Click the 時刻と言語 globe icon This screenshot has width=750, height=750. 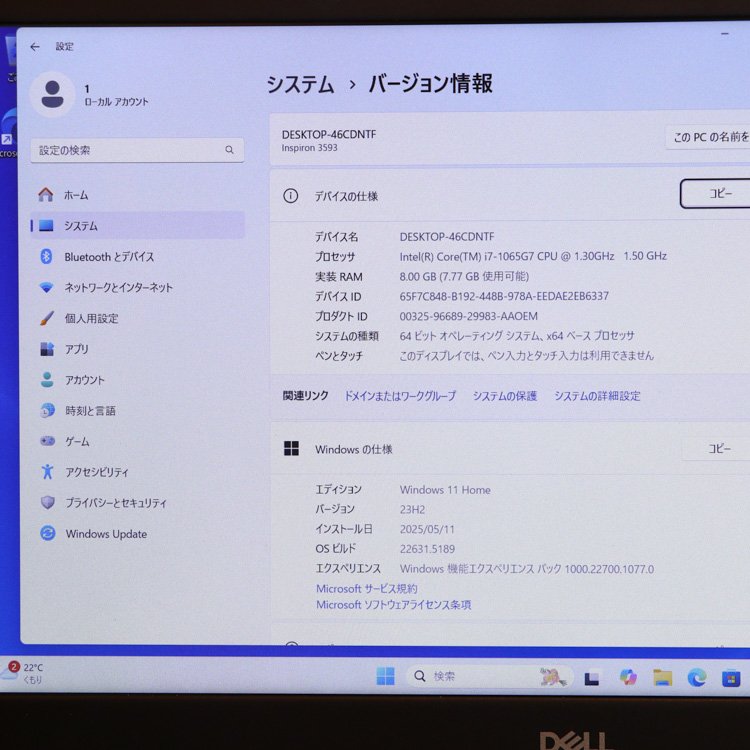pyautogui.click(x=47, y=410)
